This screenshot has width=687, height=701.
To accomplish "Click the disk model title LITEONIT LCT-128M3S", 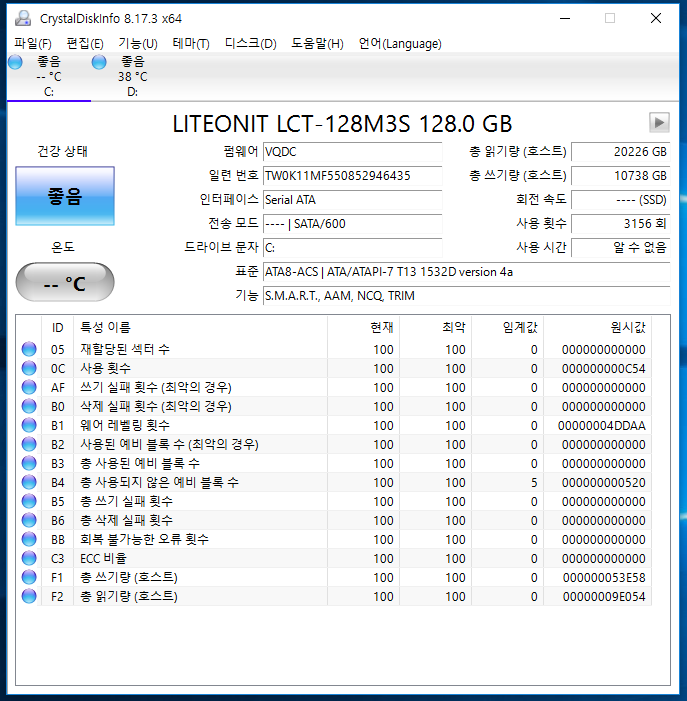I will (x=342, y=124).
